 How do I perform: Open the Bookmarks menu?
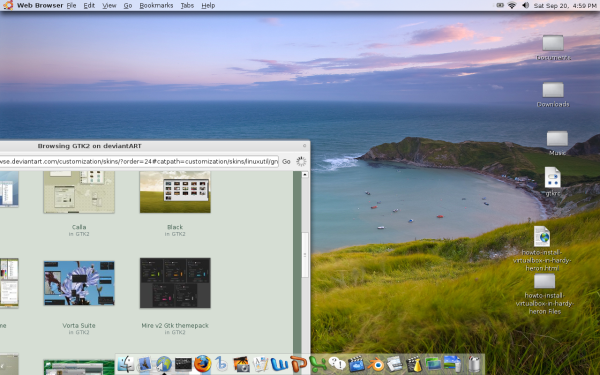156,5
